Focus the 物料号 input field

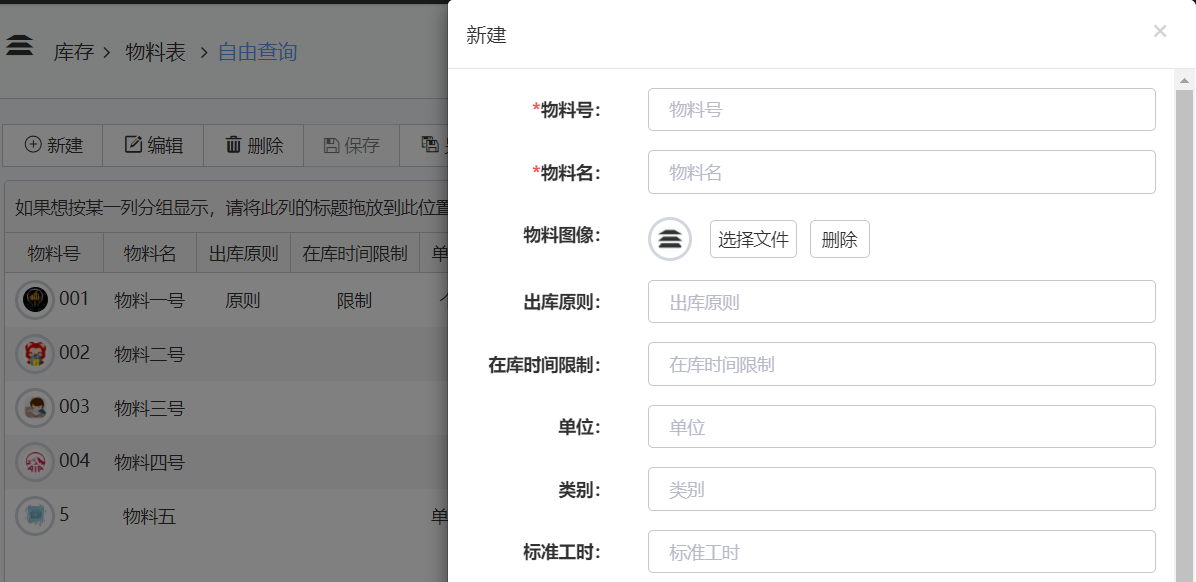tap(901, 110)
